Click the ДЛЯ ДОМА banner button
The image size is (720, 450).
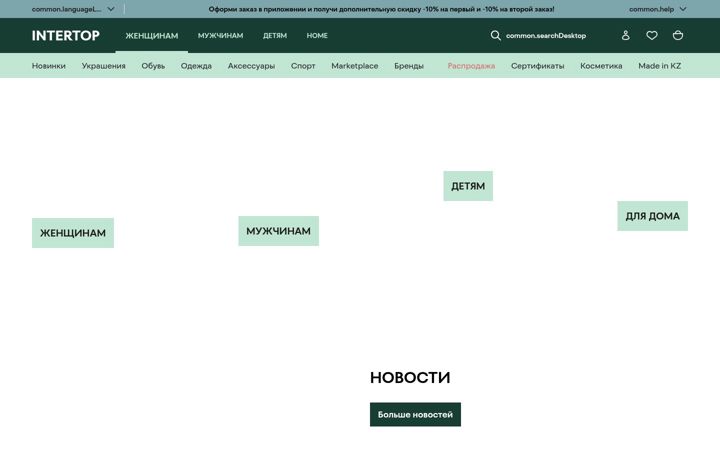click(x=652, y=216)
